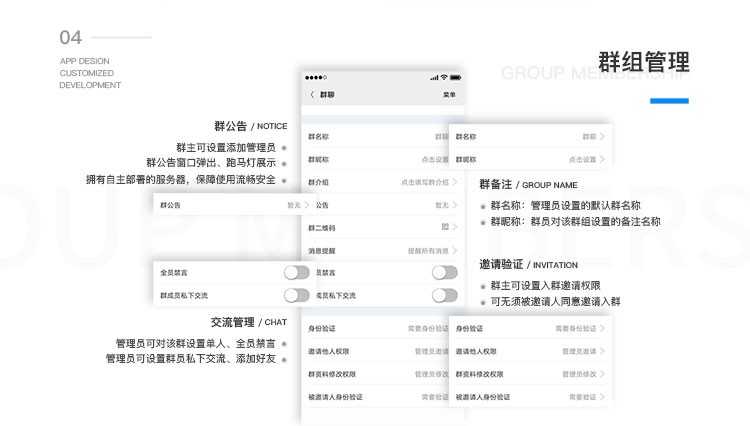750x426 pixels.
Task: Click the 群组管理 slide title
Action: coord(644,62)
